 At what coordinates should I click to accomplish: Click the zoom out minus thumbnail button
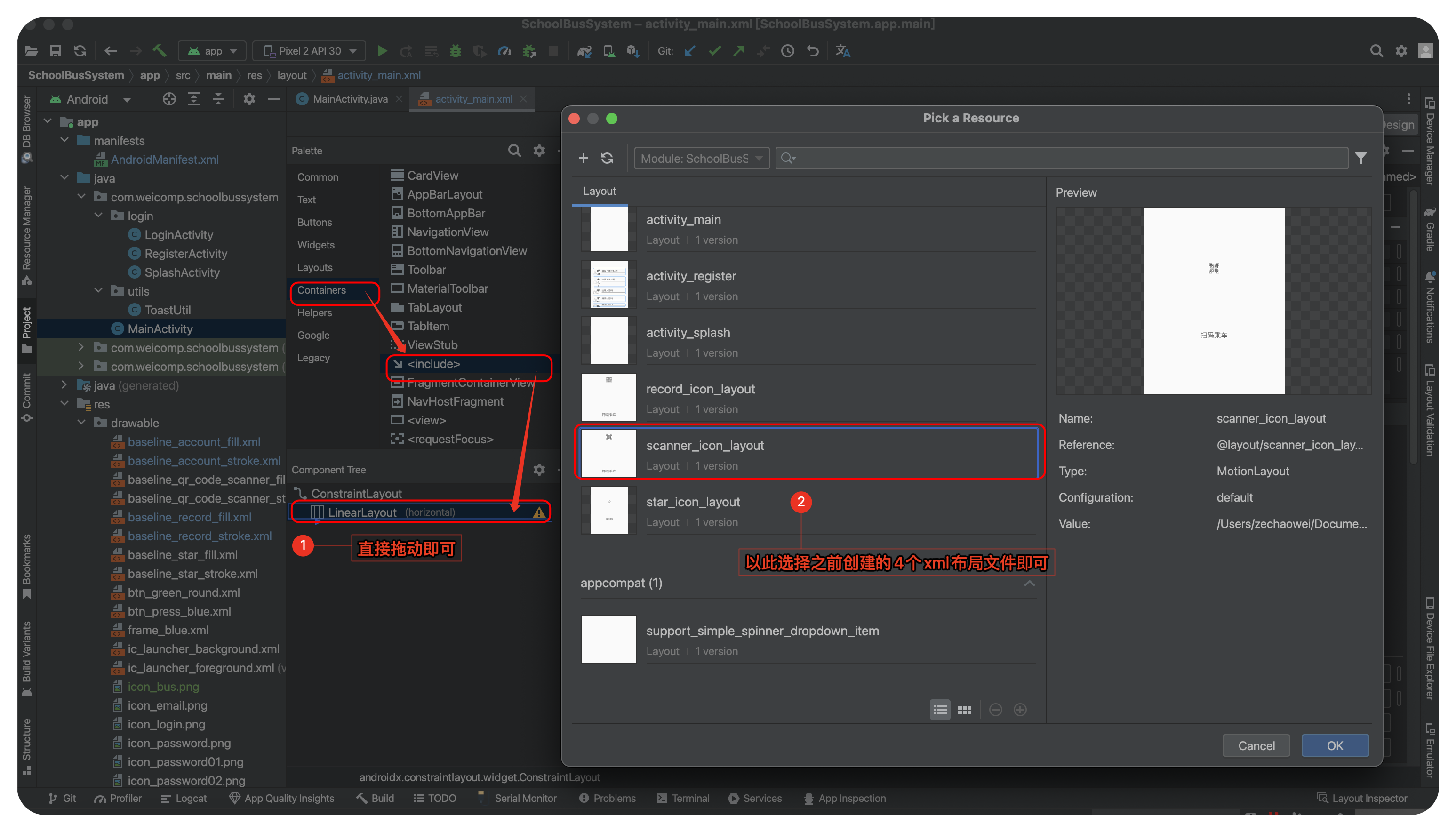995,709
